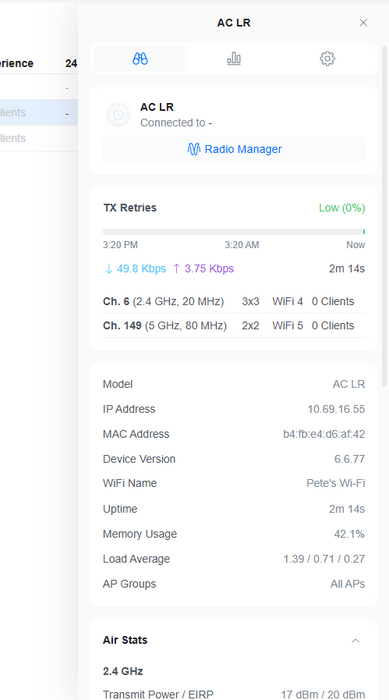Open the Settings gear tab

[327, 58]
